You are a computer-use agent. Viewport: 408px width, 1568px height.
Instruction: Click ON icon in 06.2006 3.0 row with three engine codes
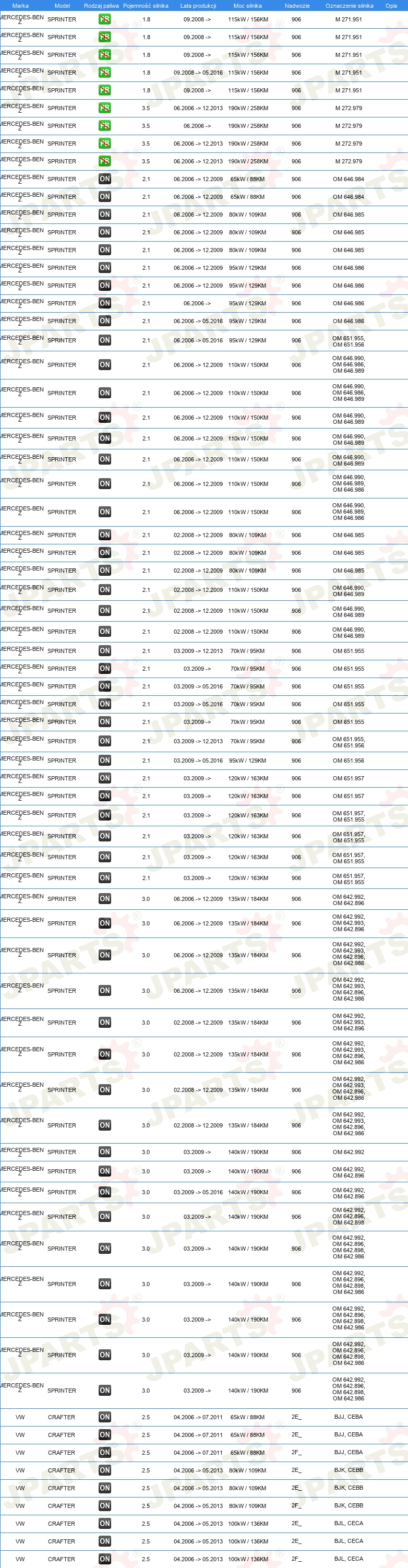pyautogui.click(x=104, y=923)
